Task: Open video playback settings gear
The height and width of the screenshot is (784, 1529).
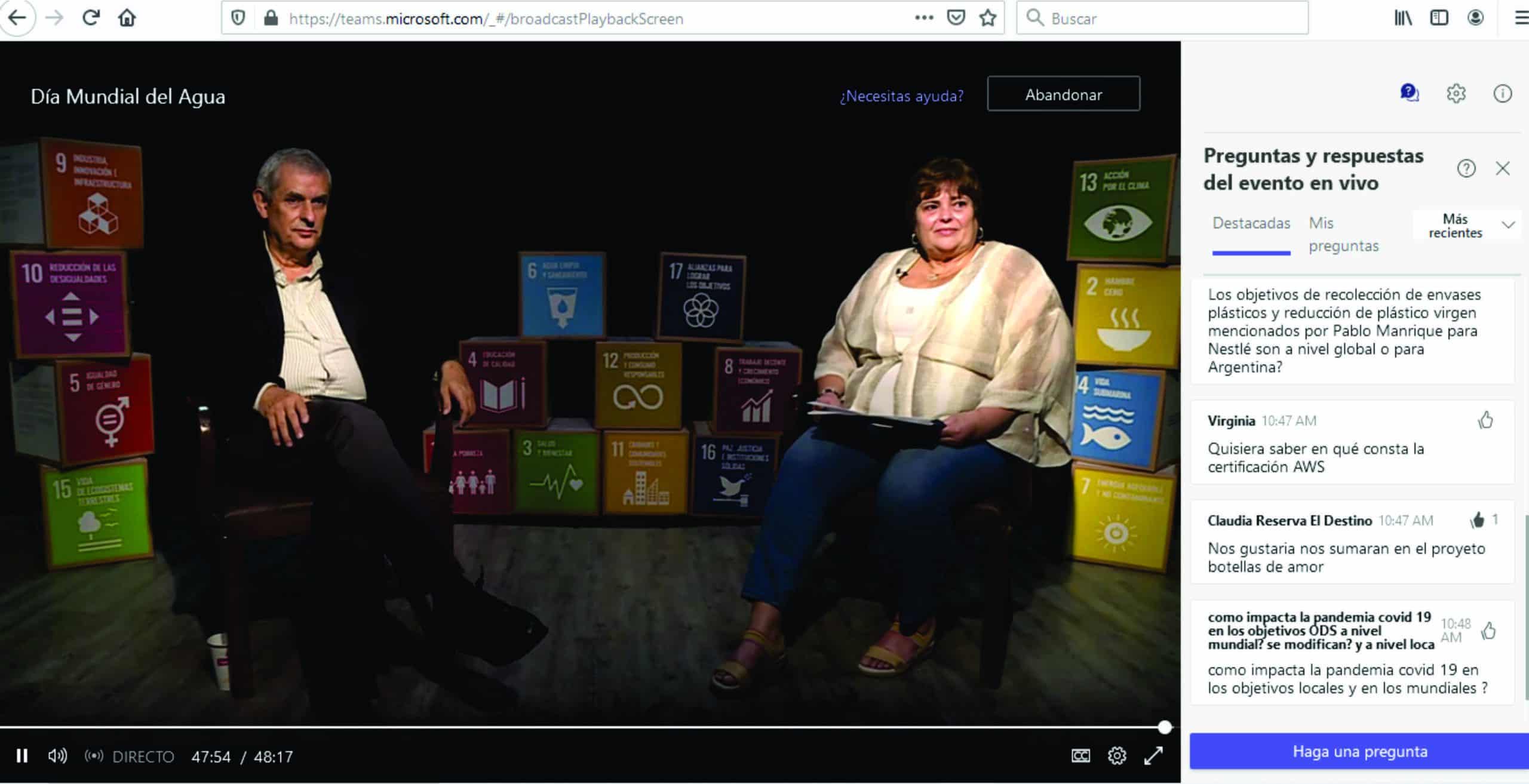Action: 1117,756
